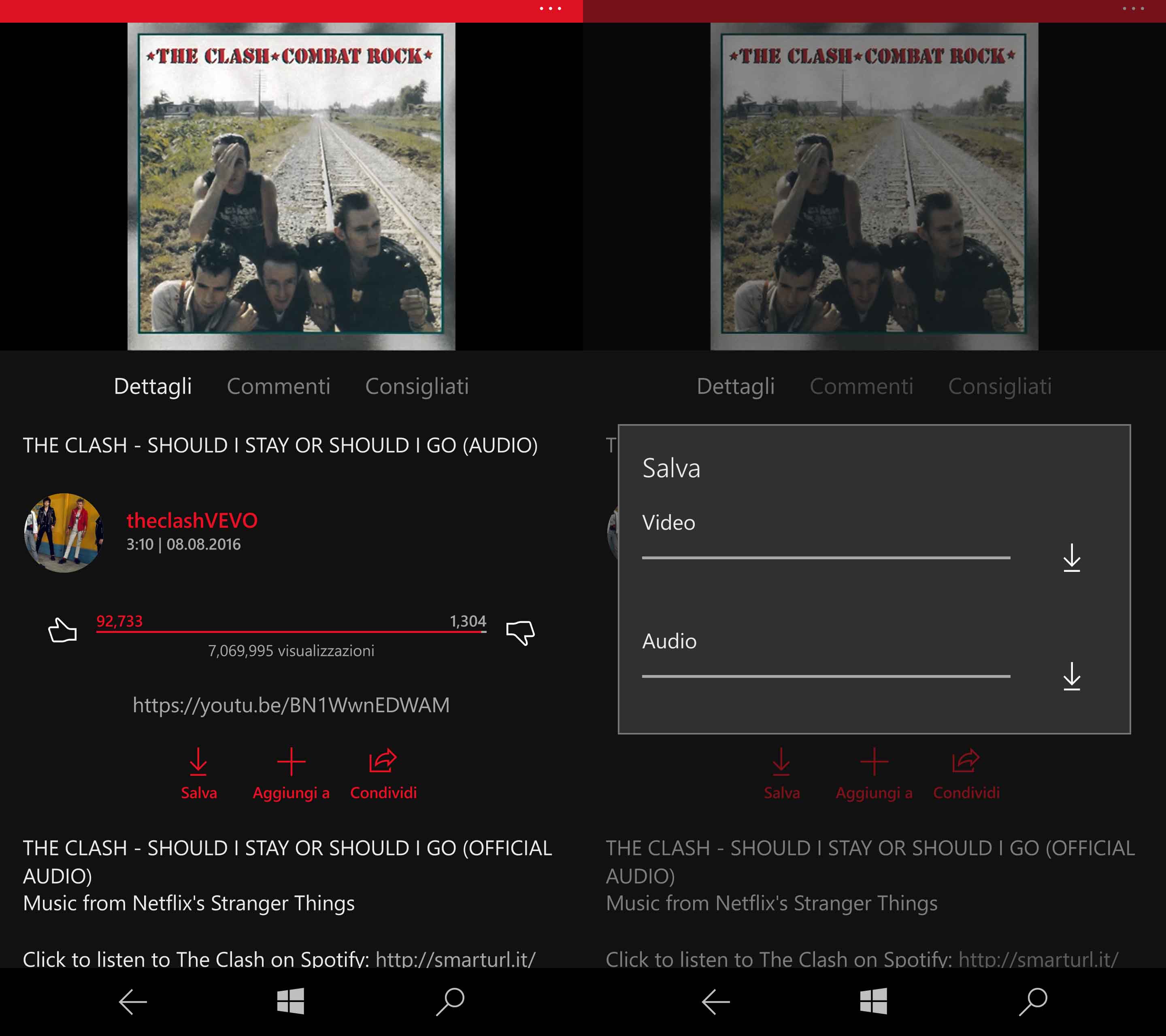Select the video title above the channel

(x=280, y=445)
